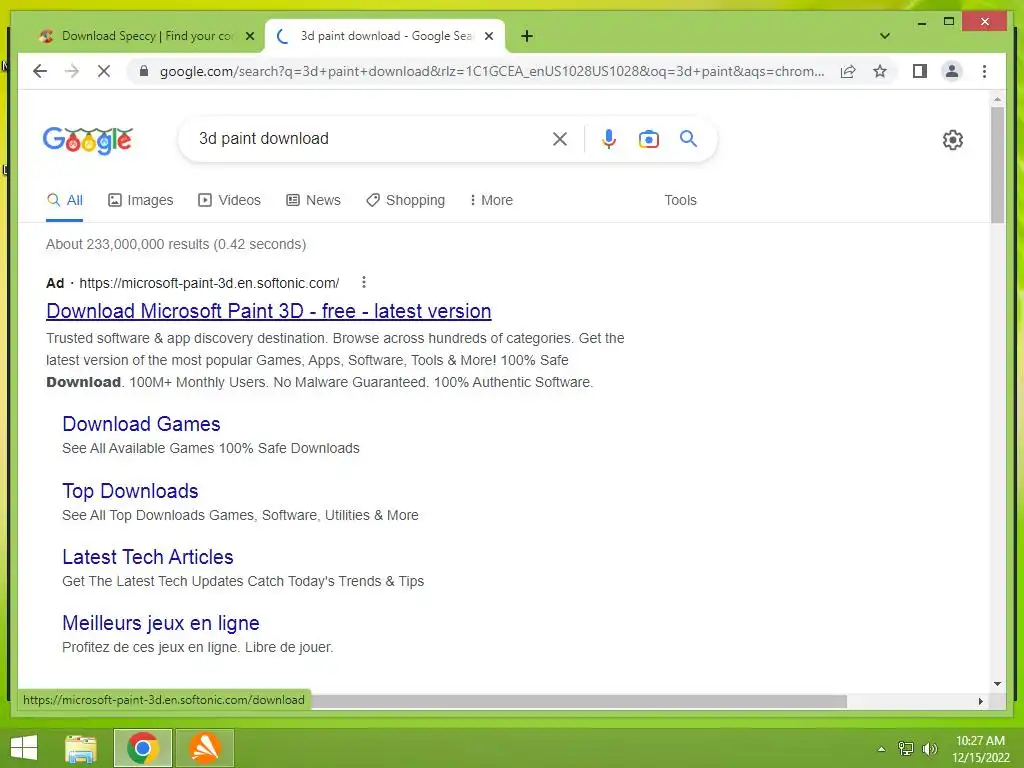Expand the tab search chevron
The image size is (1024, 768).
click(x=885, y=36)
